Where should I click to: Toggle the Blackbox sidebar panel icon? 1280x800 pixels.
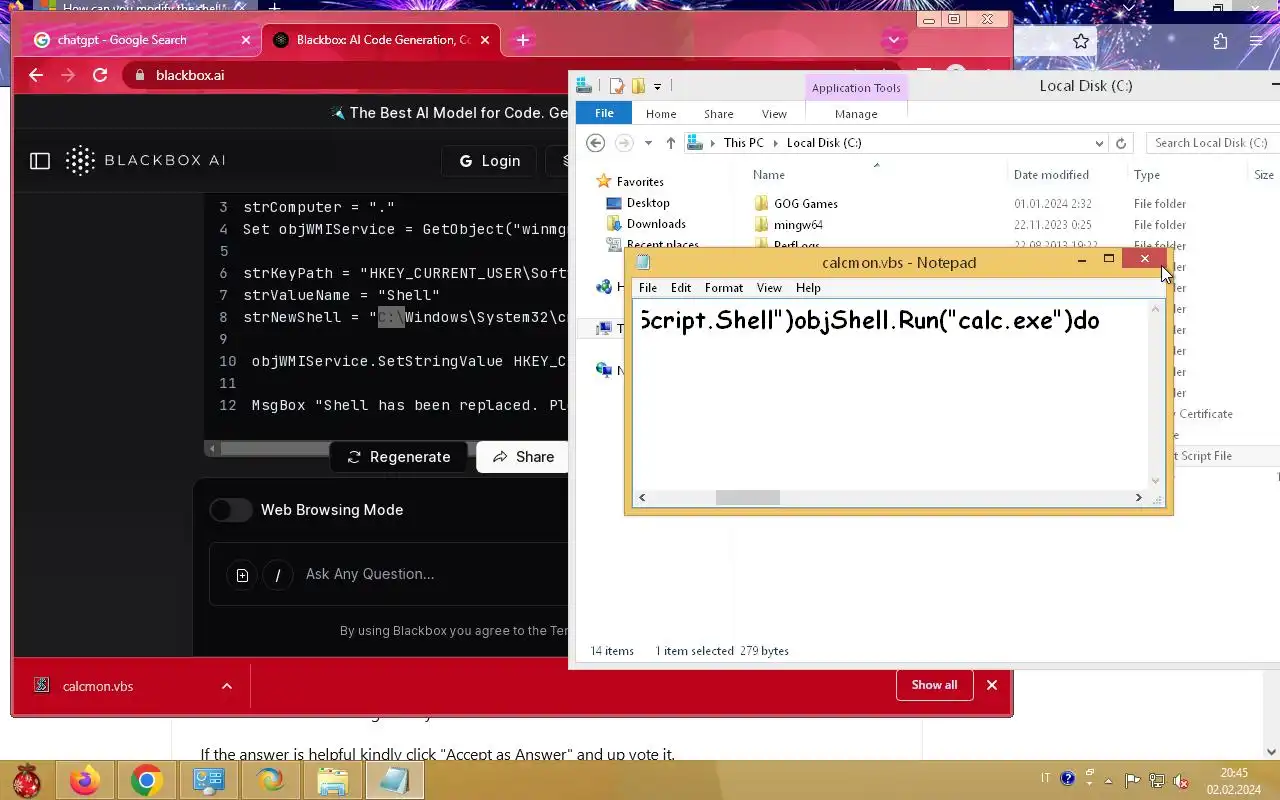click(x=40, y=160)
